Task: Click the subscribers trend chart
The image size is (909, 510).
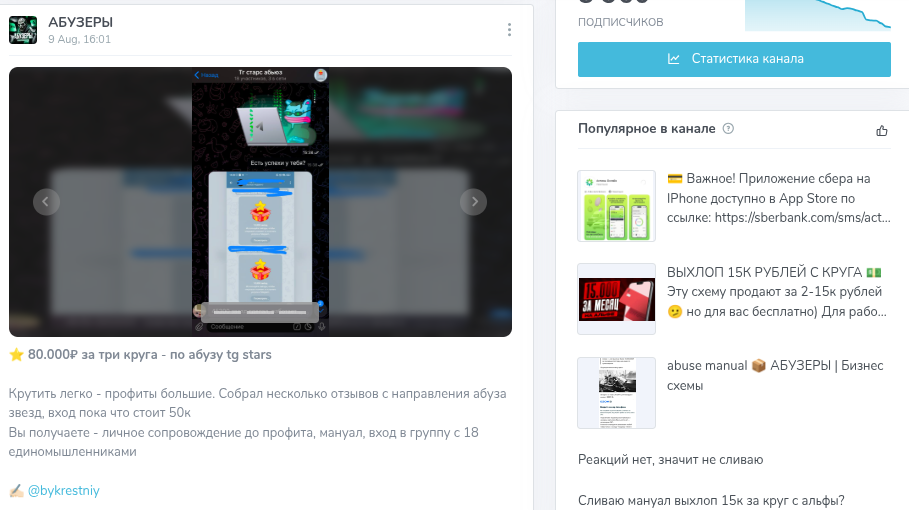Action: coord(817,15)
